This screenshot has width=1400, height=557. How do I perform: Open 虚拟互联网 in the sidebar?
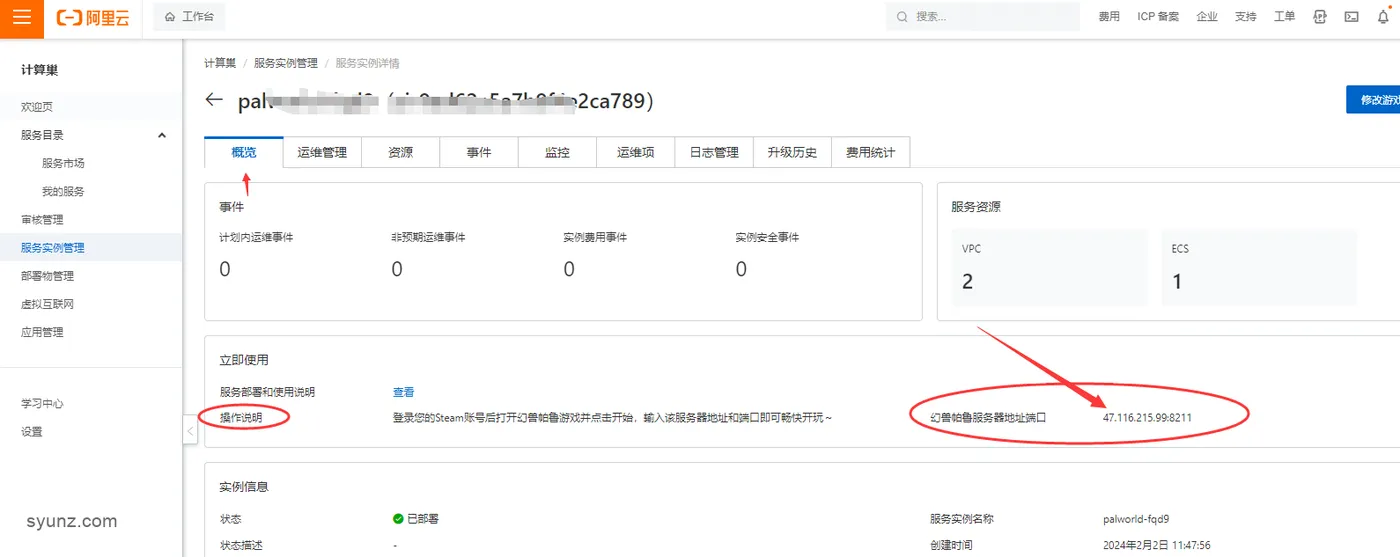pyautogui.click(x=47, y=304)
